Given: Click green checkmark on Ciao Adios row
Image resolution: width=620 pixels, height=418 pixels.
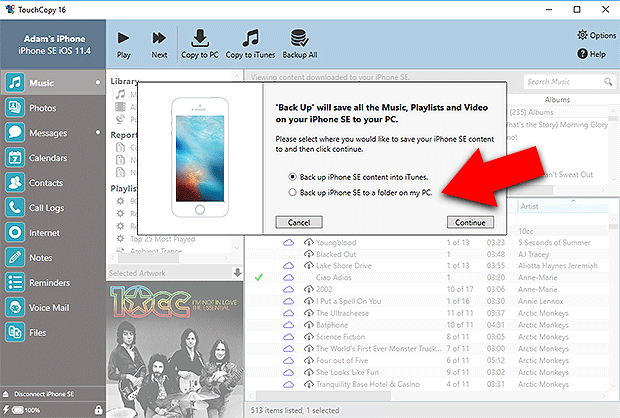Looking at the screenshot, I should [x=259, y=278].
